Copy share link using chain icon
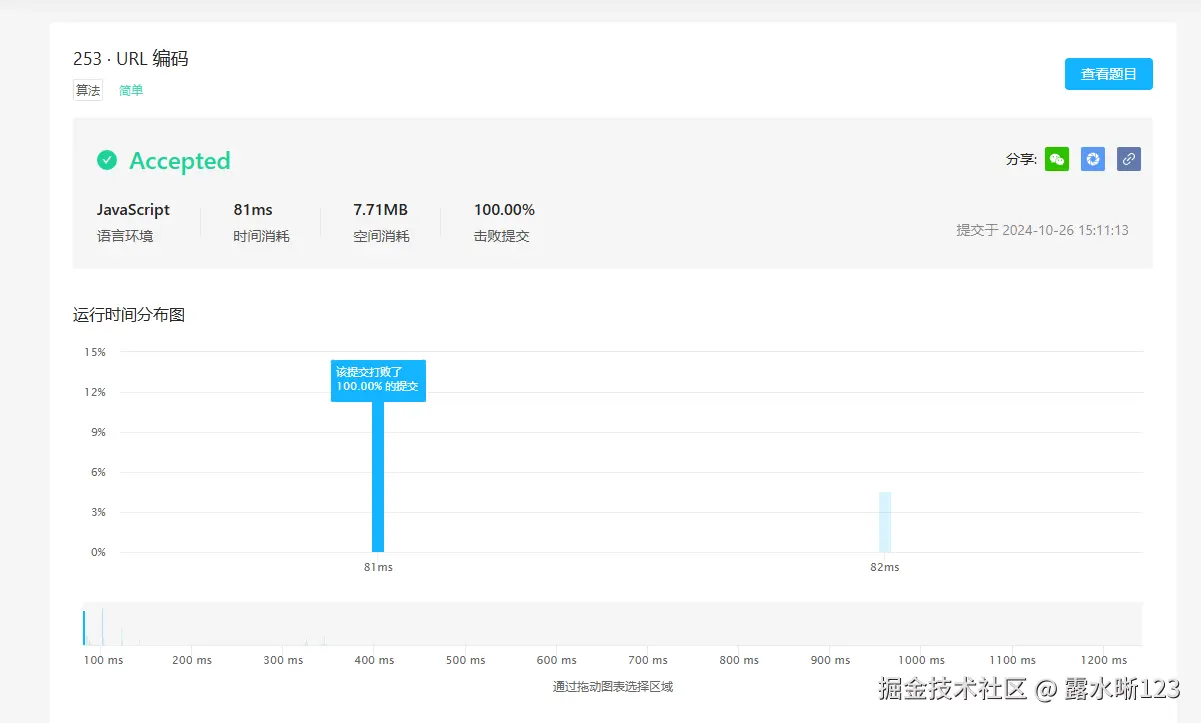The width and height of the screenshot is (1201, 723). pos(1129,159)
